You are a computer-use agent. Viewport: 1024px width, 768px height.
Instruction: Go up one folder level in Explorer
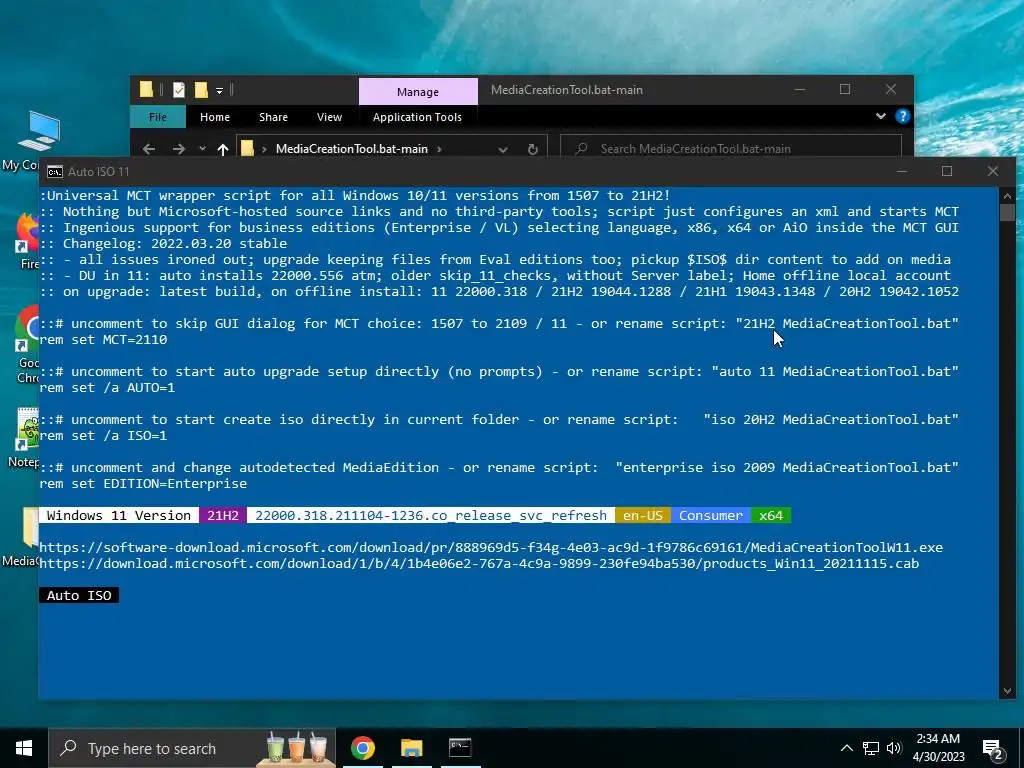click(x=223, y=149)
